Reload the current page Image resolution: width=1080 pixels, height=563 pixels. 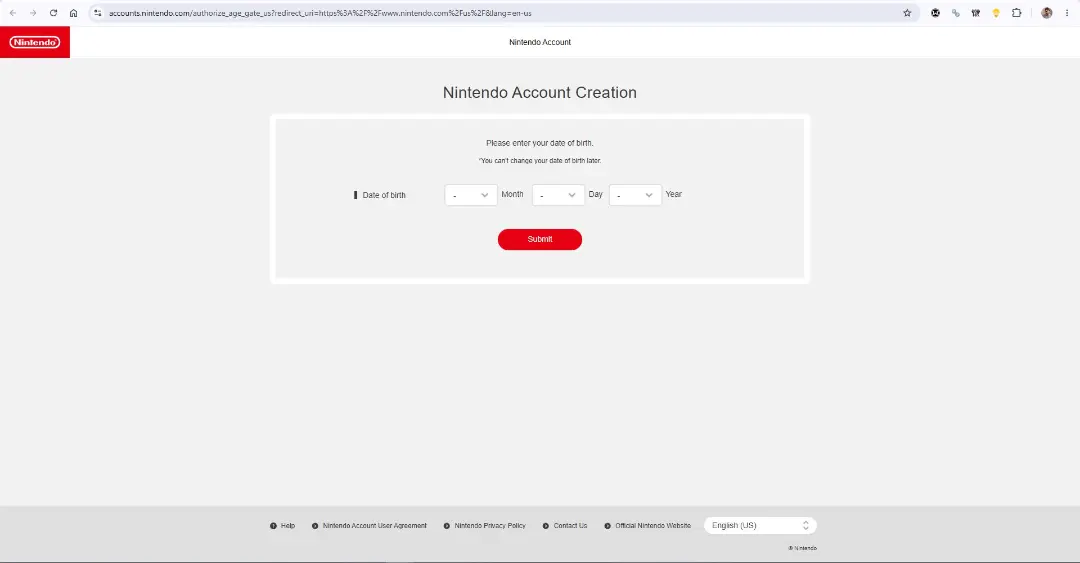tap(53, 13)
